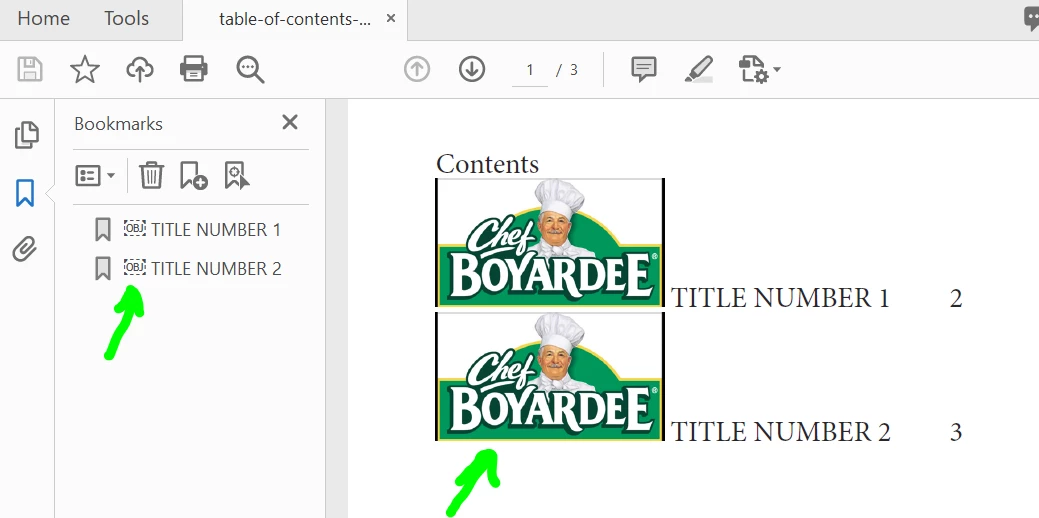Open the document settings gear tool
Screen dimensions: 1039x518
tap(753, 69)
